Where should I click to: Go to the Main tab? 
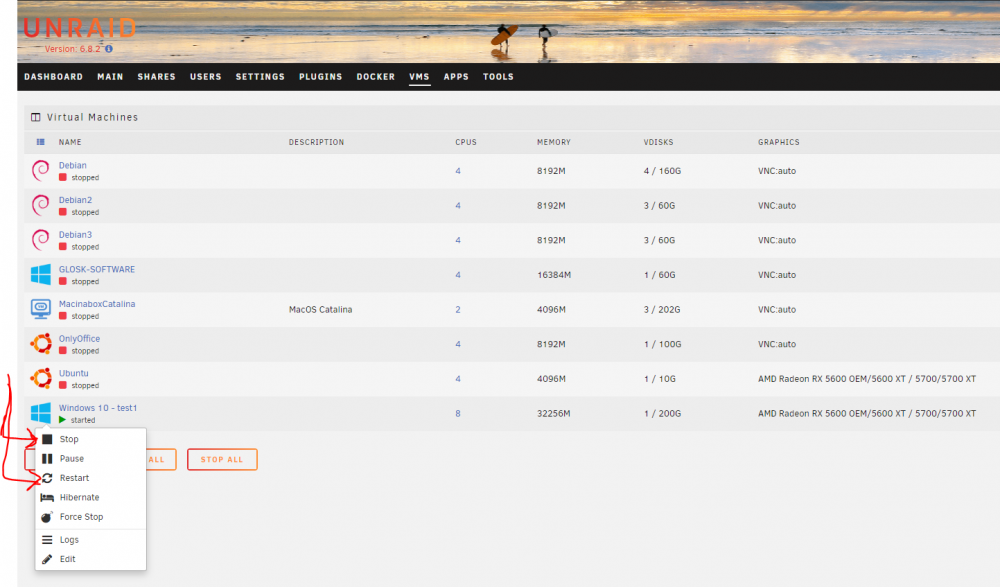[x=110, y=77]
